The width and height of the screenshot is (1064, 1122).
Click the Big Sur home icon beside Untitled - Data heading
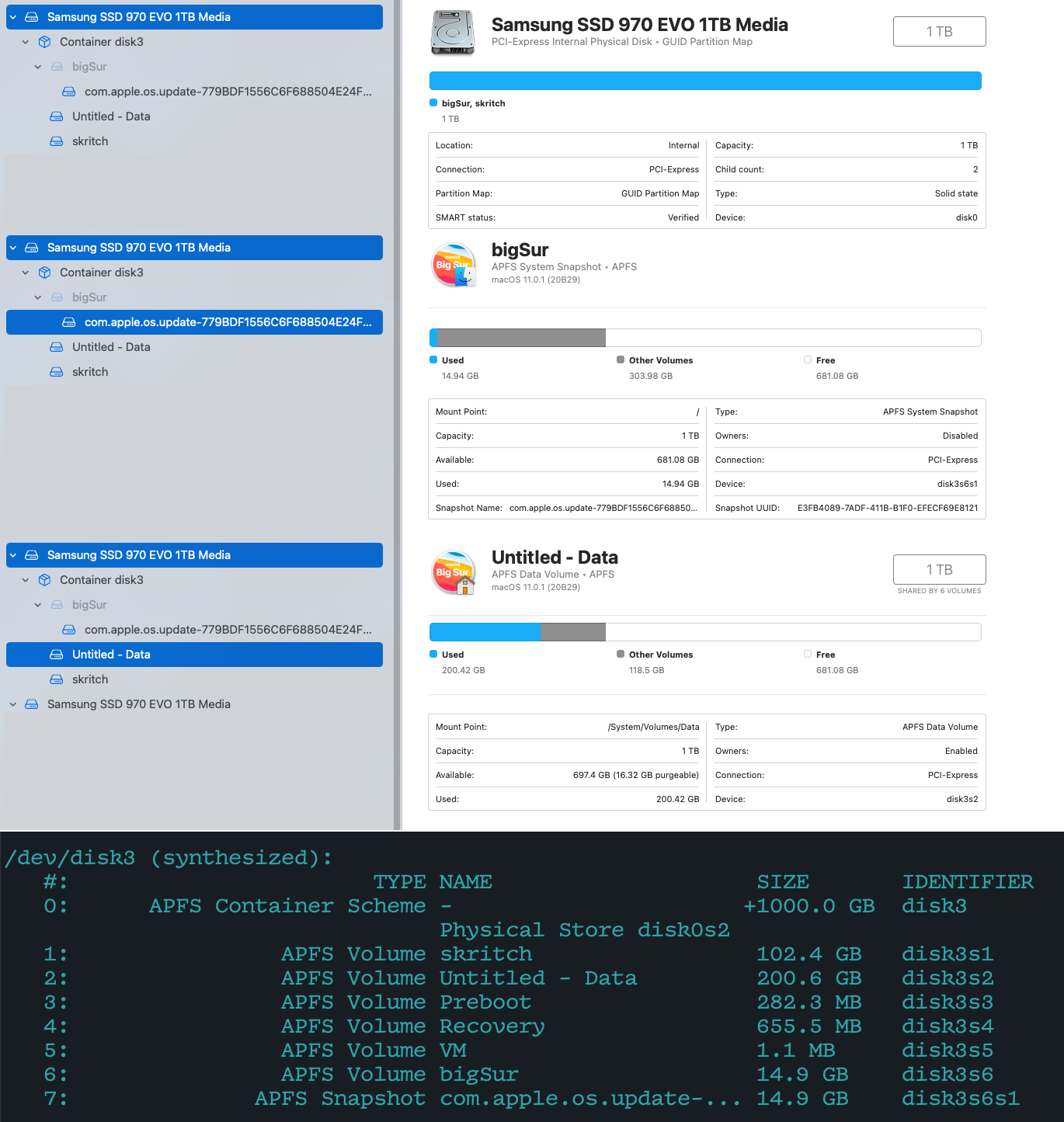click(454, 572)
